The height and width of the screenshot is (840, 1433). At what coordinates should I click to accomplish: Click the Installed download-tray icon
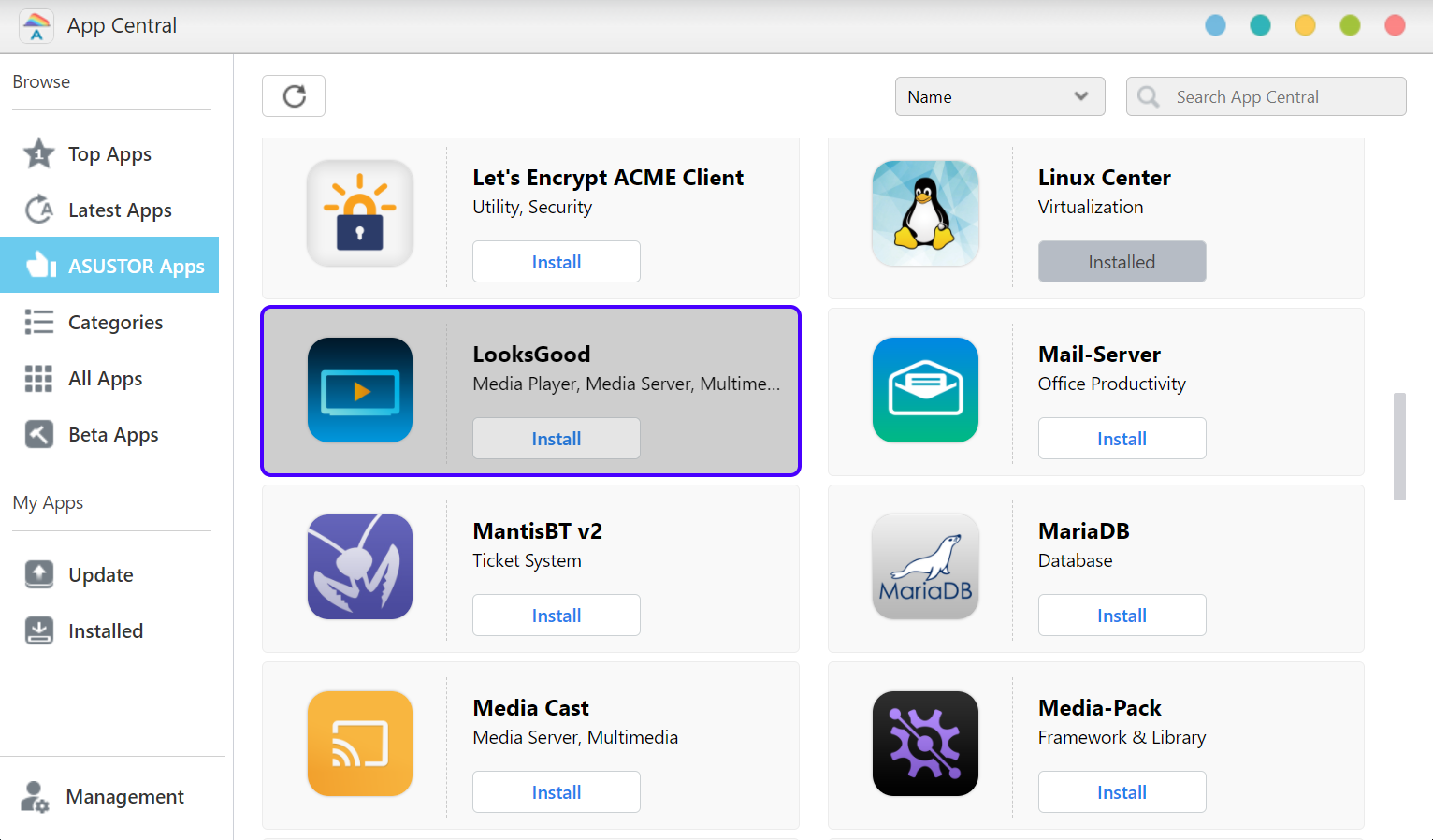pos(39,630)
